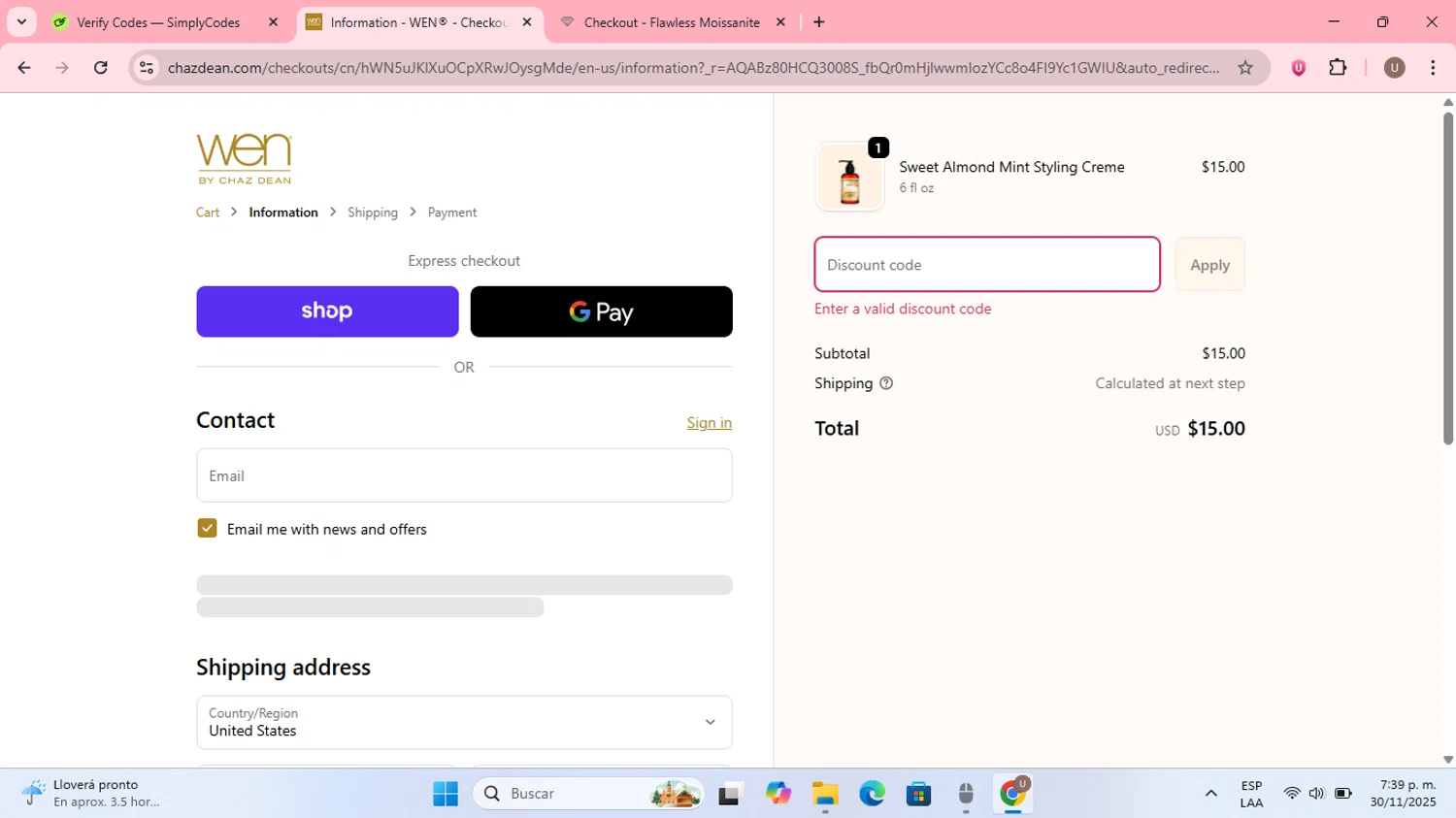Uncheck Email me with news and offers
The image size is (1456, 818).
[x=207, y=528]
